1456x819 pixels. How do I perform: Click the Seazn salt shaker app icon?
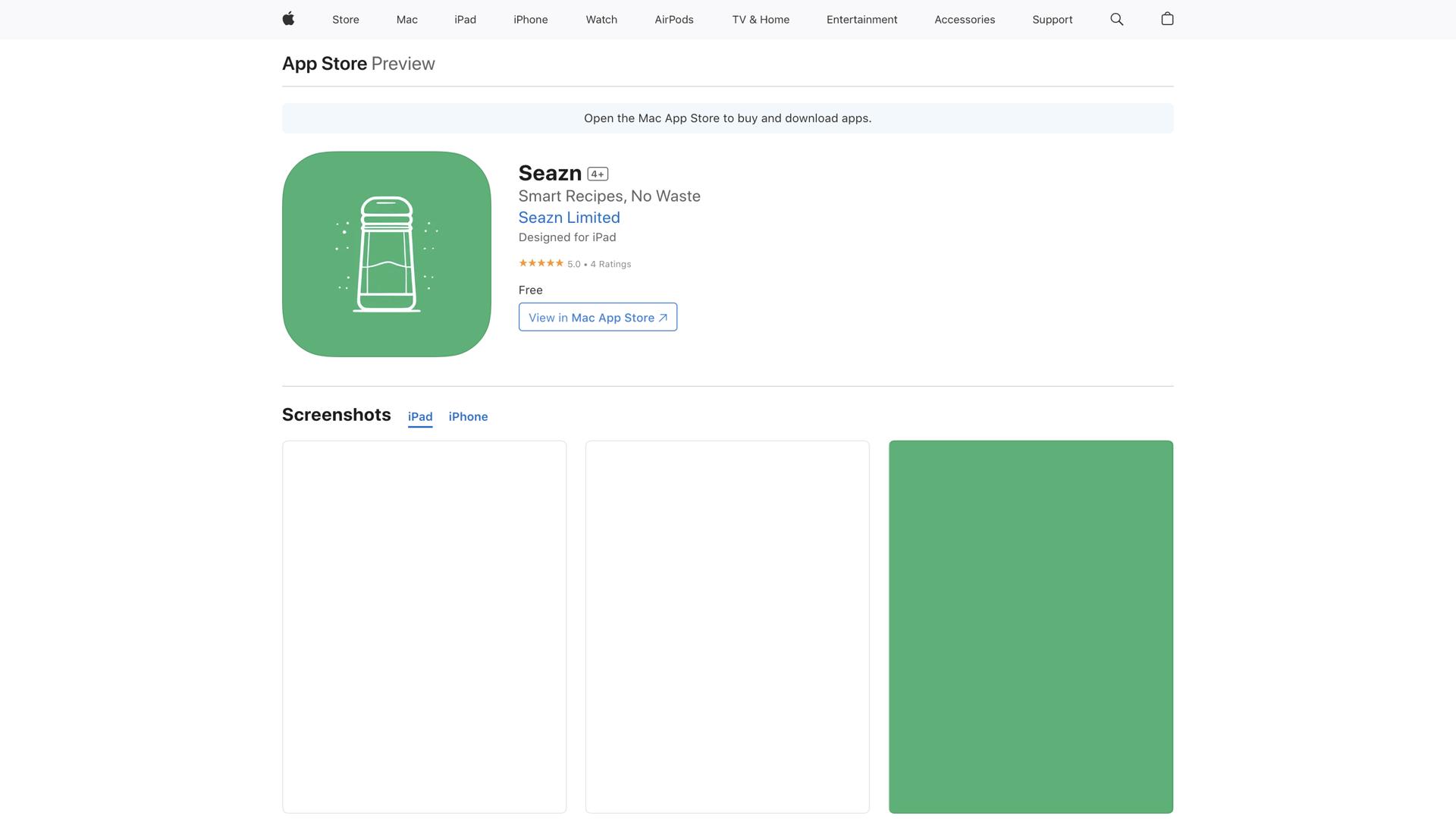(387, 254)
